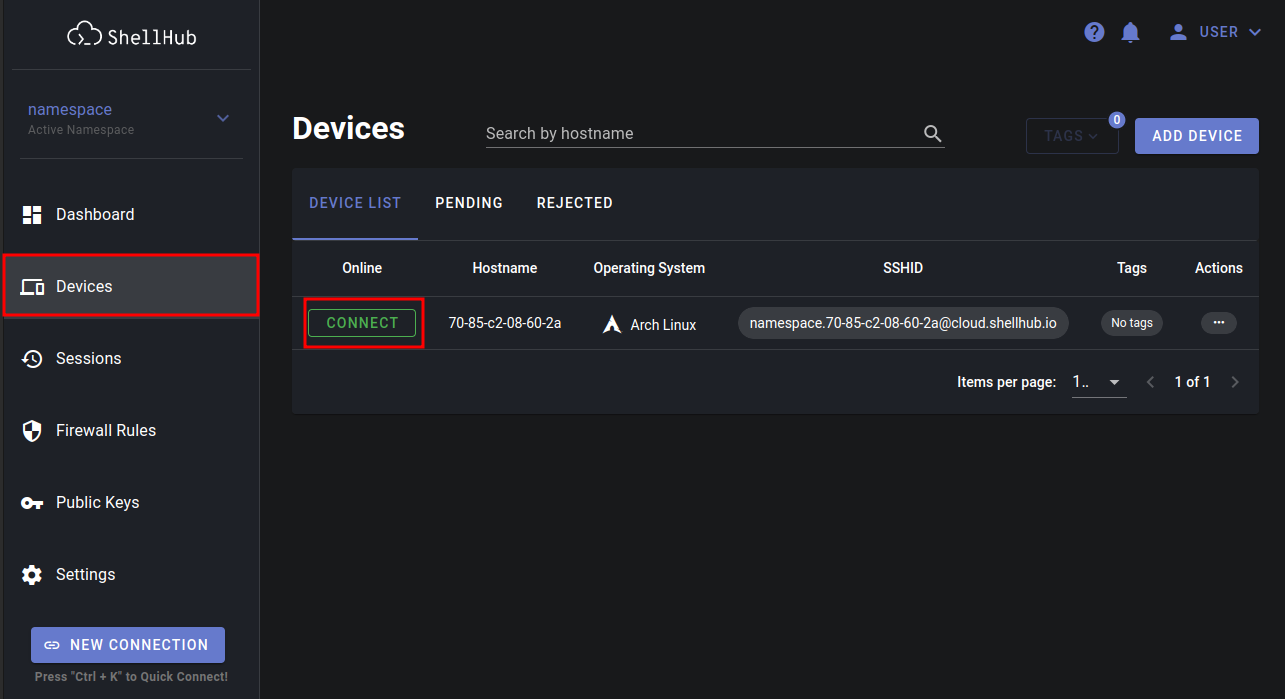Click the namespace name text

(70, 110)
